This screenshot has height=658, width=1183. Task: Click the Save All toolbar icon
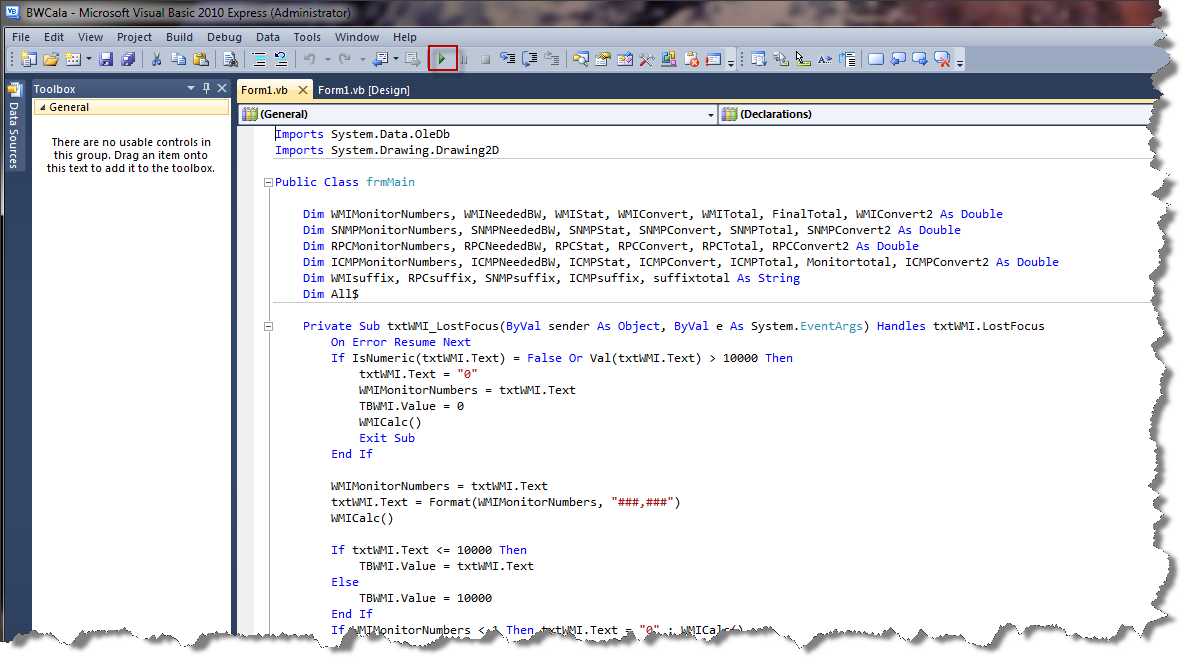127,59
